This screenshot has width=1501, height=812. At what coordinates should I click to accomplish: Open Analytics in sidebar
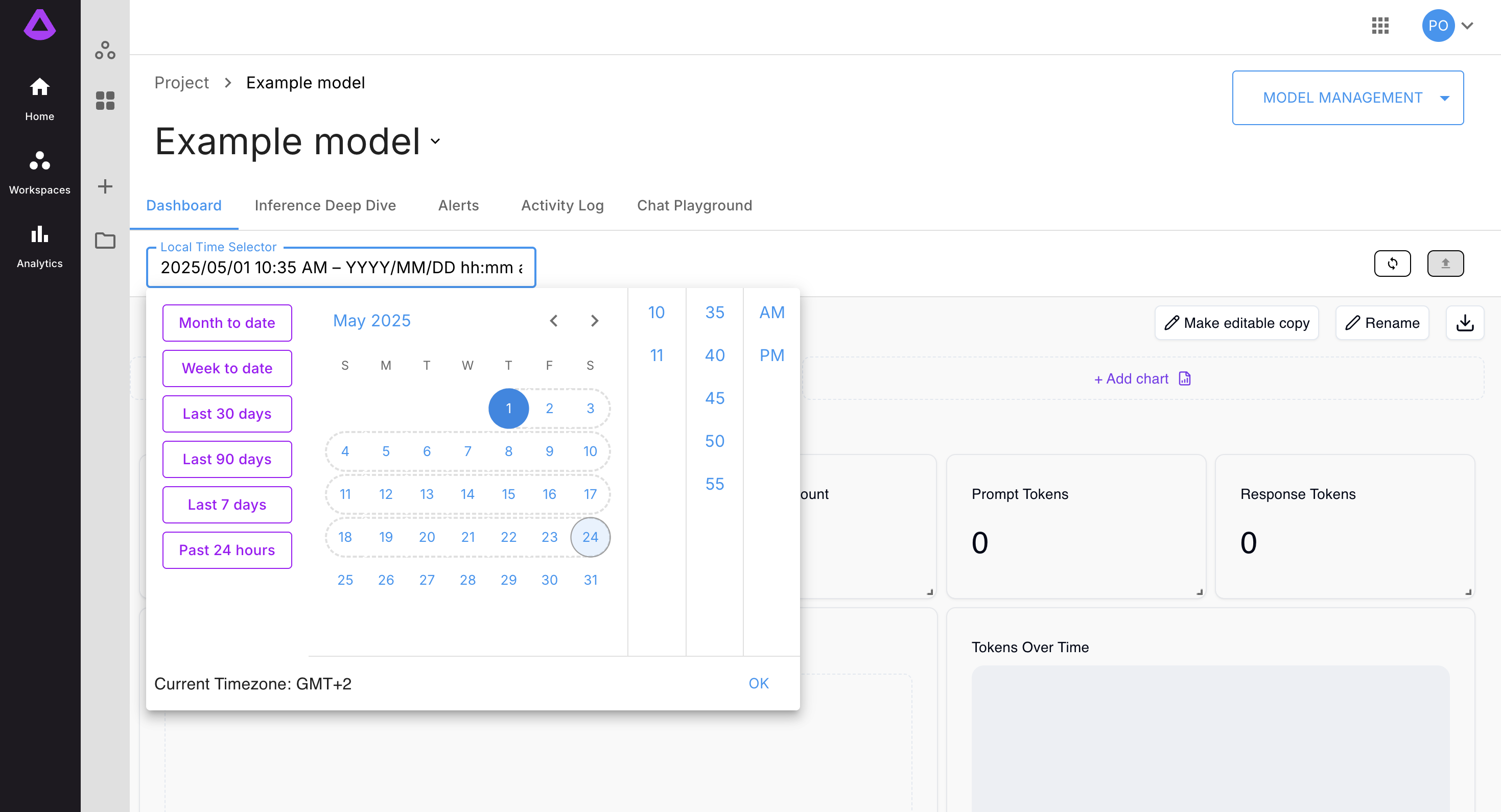click(x=40, y=246)
